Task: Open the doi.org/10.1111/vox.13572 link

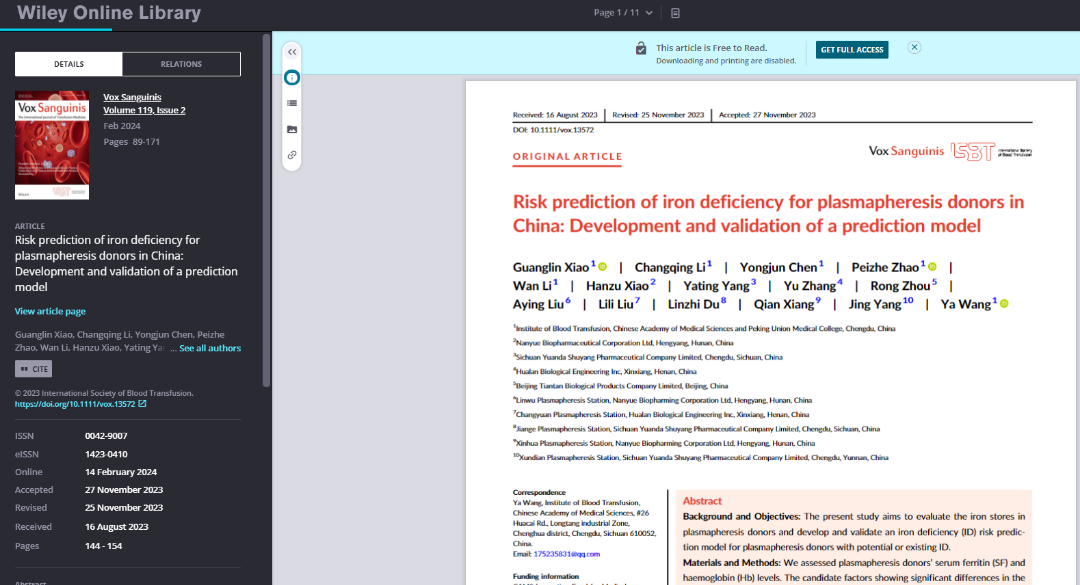Action: (75, 404)
